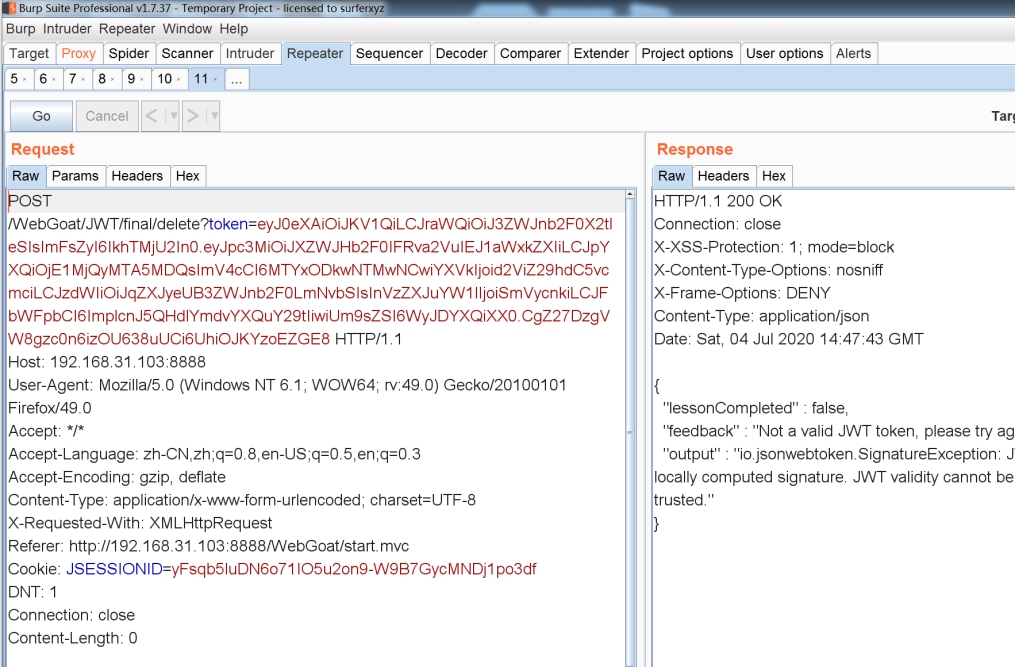1016x667 pixels.
Task: Switch to the Target tab
Action: click(x=29, y=53)
